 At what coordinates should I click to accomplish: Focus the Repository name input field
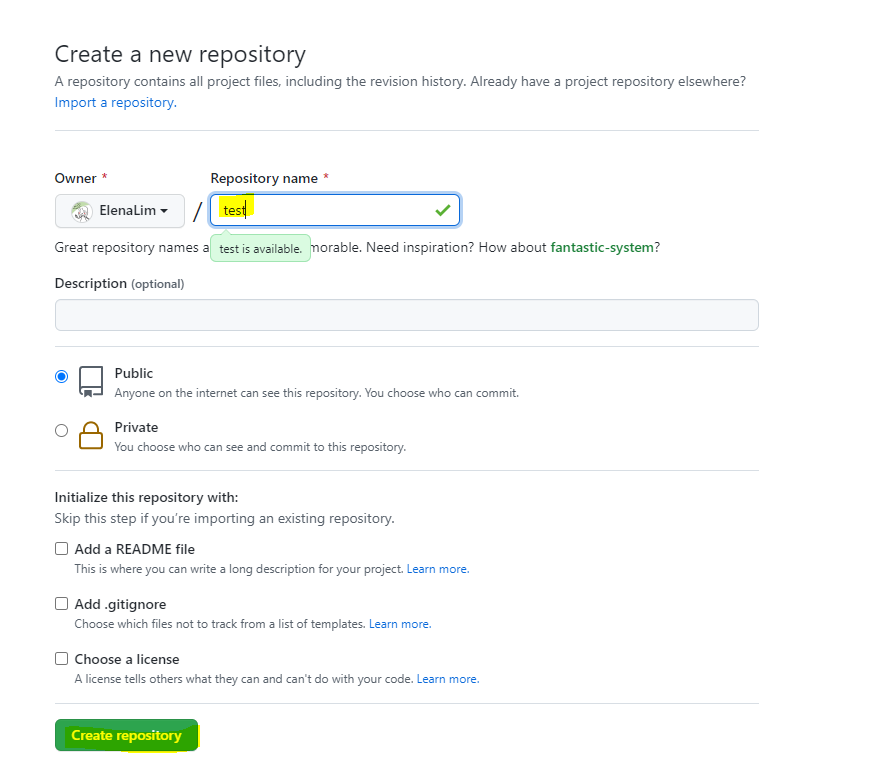pyautogui.click(x=335, y=210)
